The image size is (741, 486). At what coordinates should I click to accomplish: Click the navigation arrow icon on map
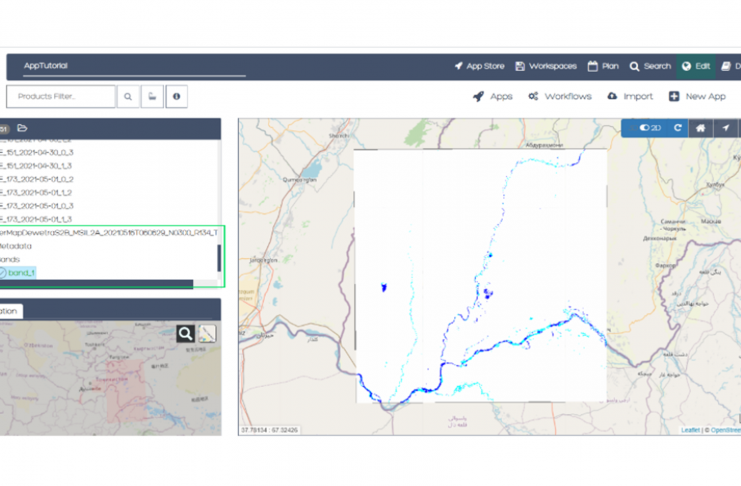[725, 128]
